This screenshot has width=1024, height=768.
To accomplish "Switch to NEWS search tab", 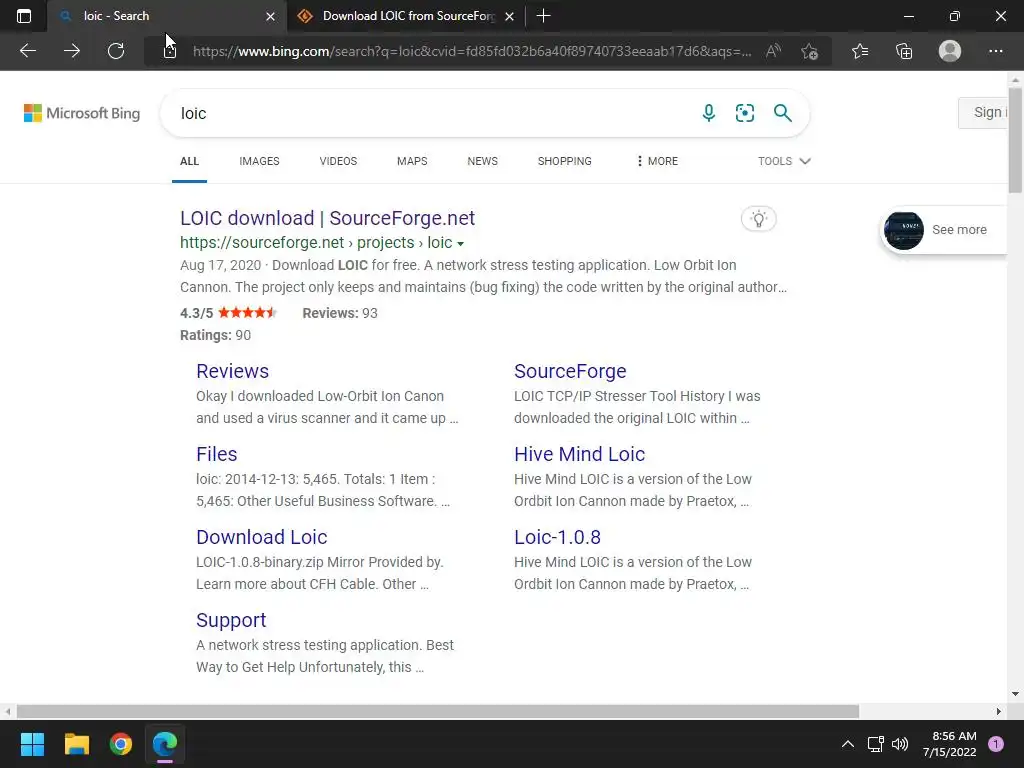I will point(483,161).
